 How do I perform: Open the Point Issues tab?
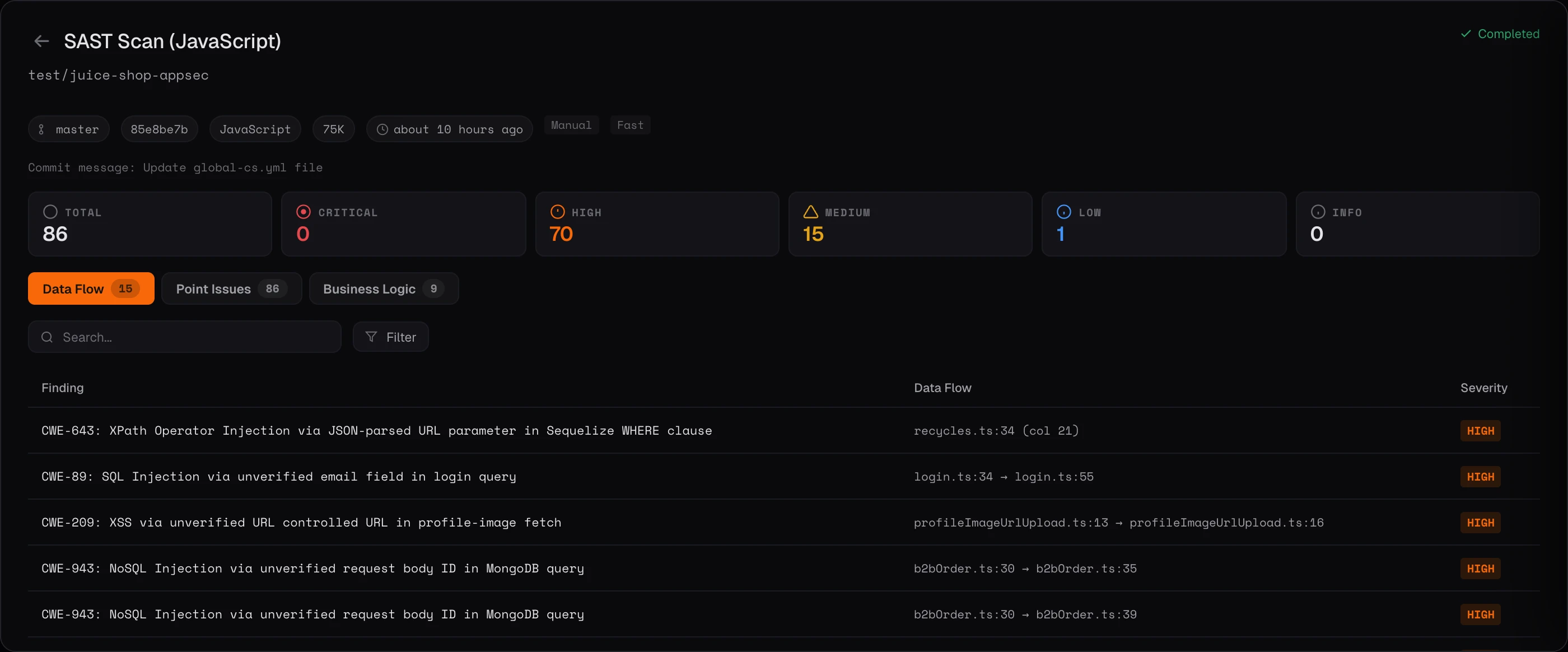tap(231, 288)
